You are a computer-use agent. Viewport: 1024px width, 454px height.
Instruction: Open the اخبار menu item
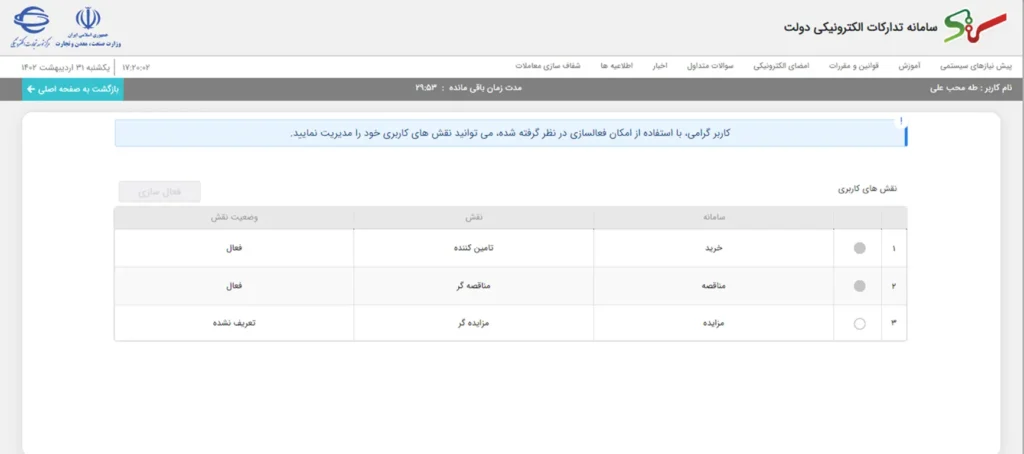click(x=660, y=67)
